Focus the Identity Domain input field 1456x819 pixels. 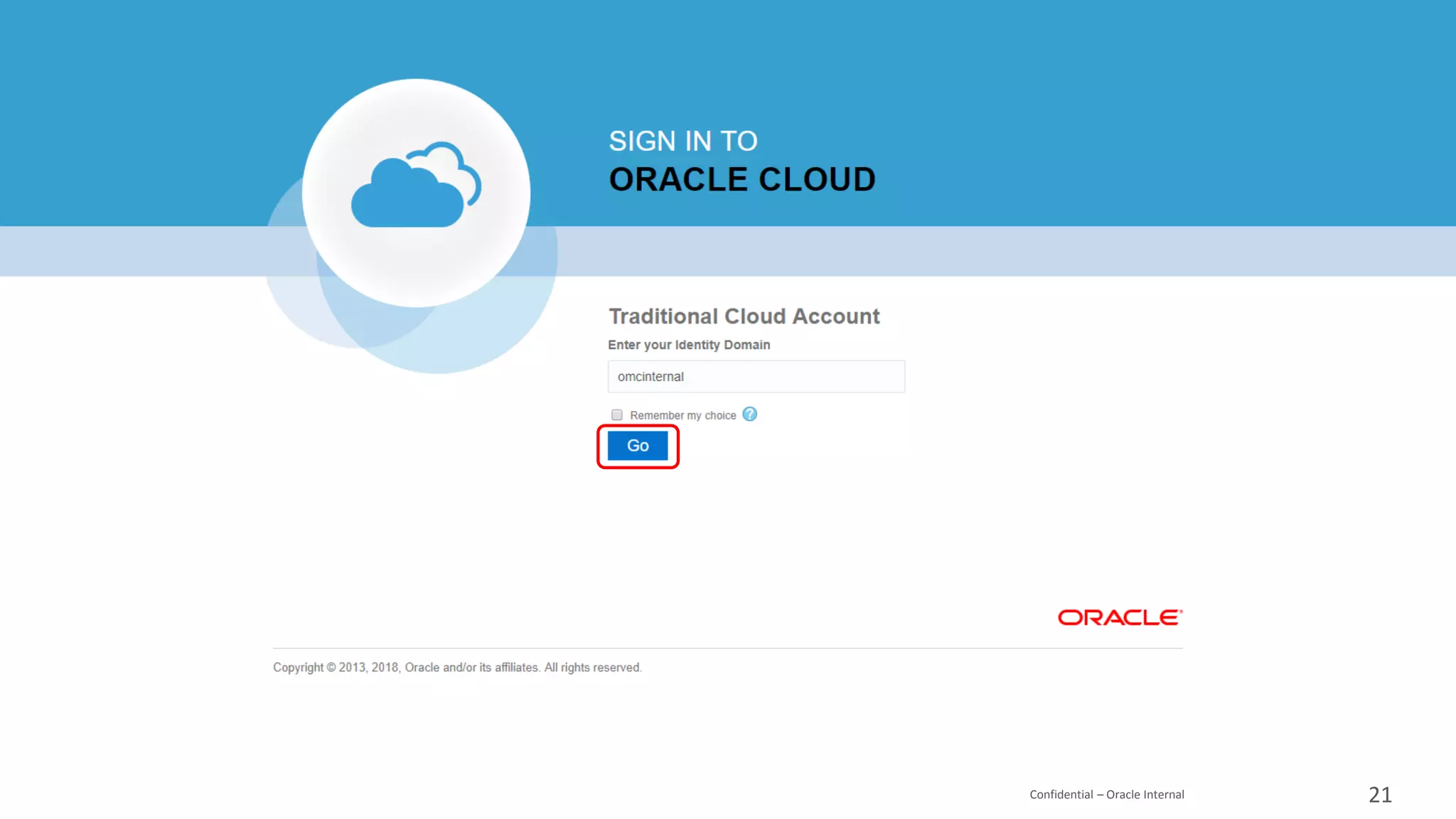[x=756, y=376]
